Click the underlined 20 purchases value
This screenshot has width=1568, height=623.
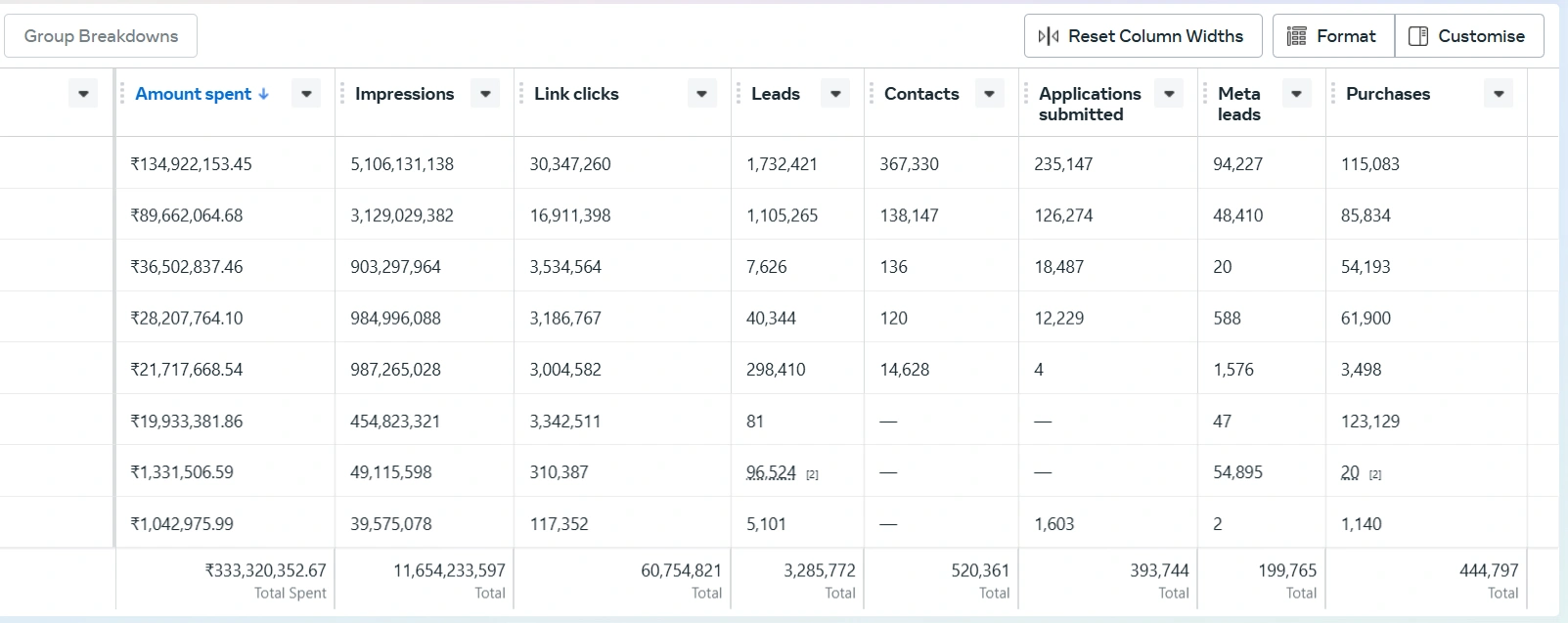1350,472
